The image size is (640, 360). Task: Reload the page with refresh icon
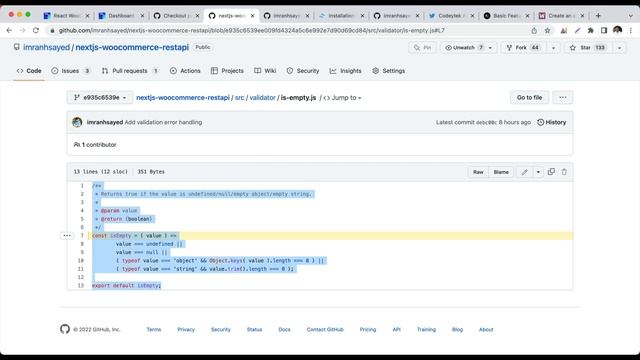36,30
